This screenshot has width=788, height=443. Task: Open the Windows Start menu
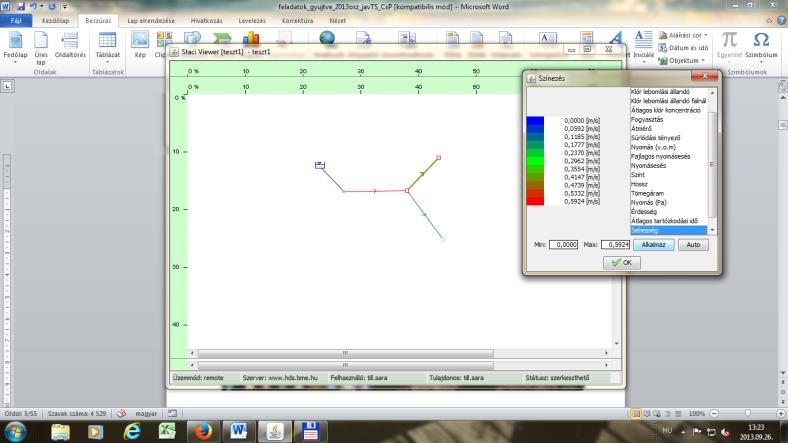[x=15, y=432]
